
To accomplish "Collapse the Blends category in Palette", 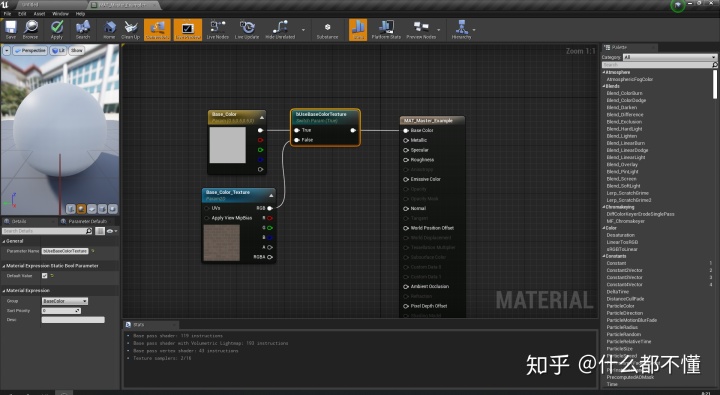I will coord(604,86).
